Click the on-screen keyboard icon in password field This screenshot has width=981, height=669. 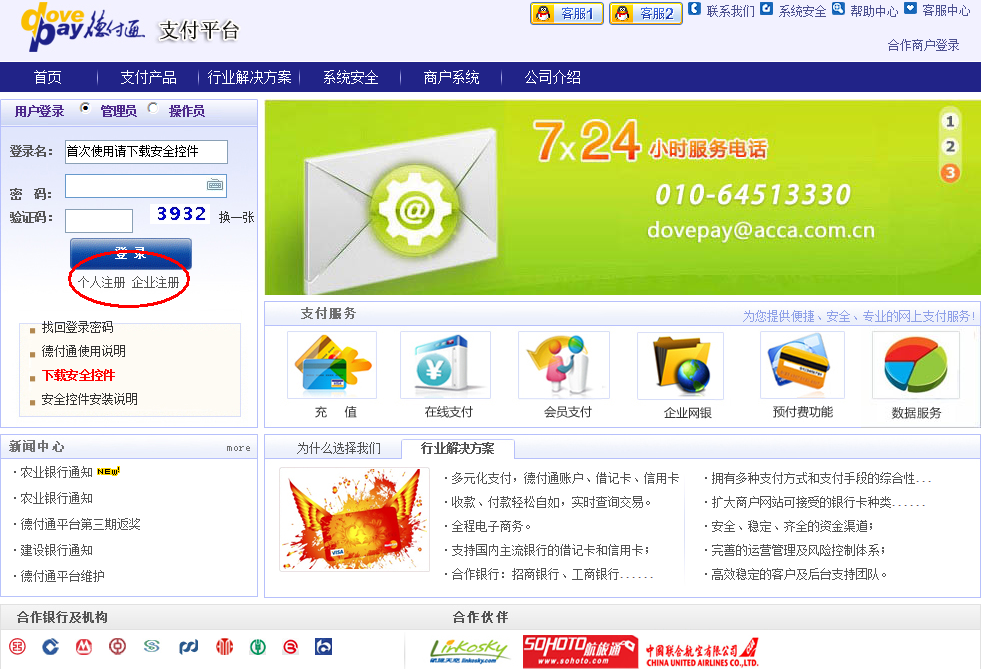coord(215,185)
